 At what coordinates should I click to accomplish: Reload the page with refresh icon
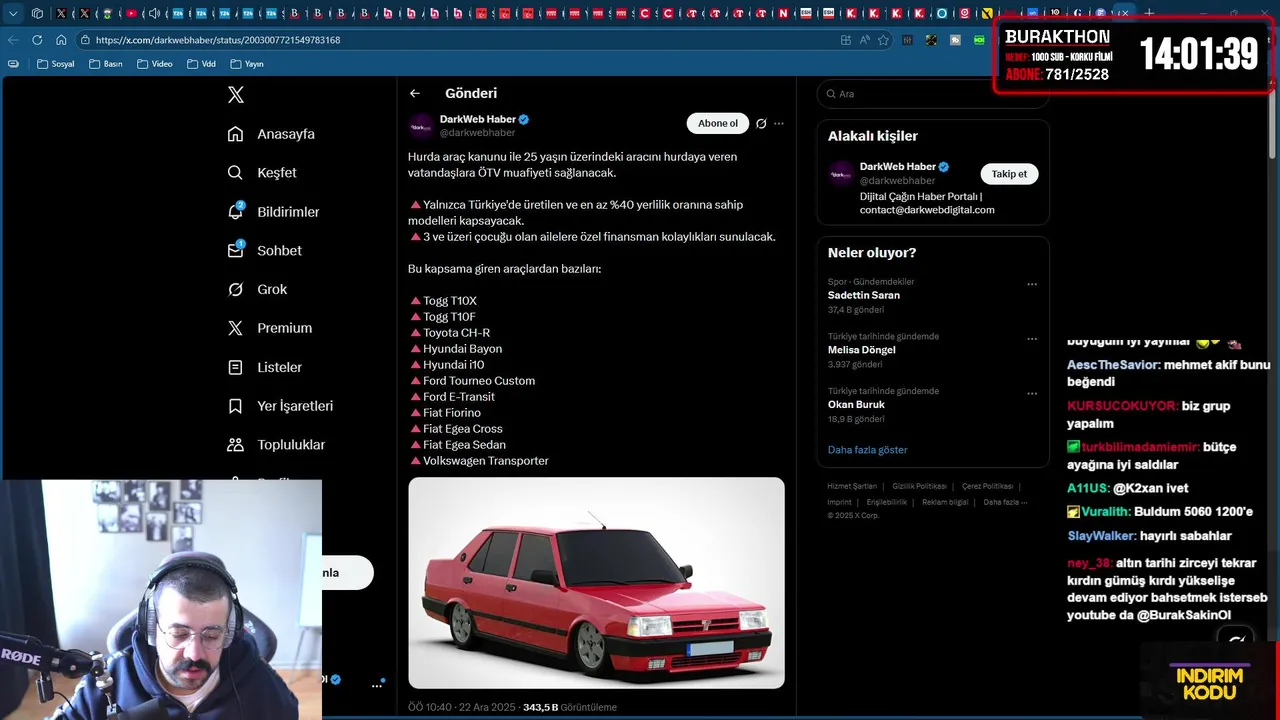37,40
